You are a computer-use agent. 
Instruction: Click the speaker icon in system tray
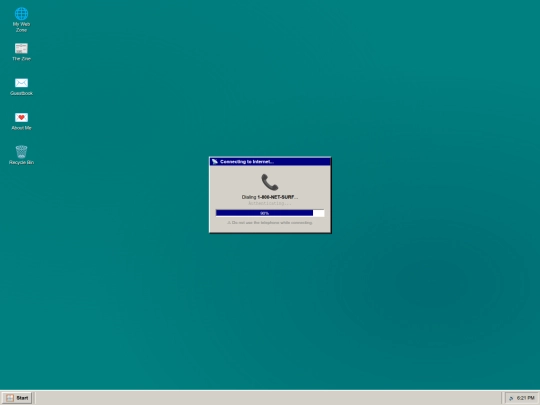point(511,398)
